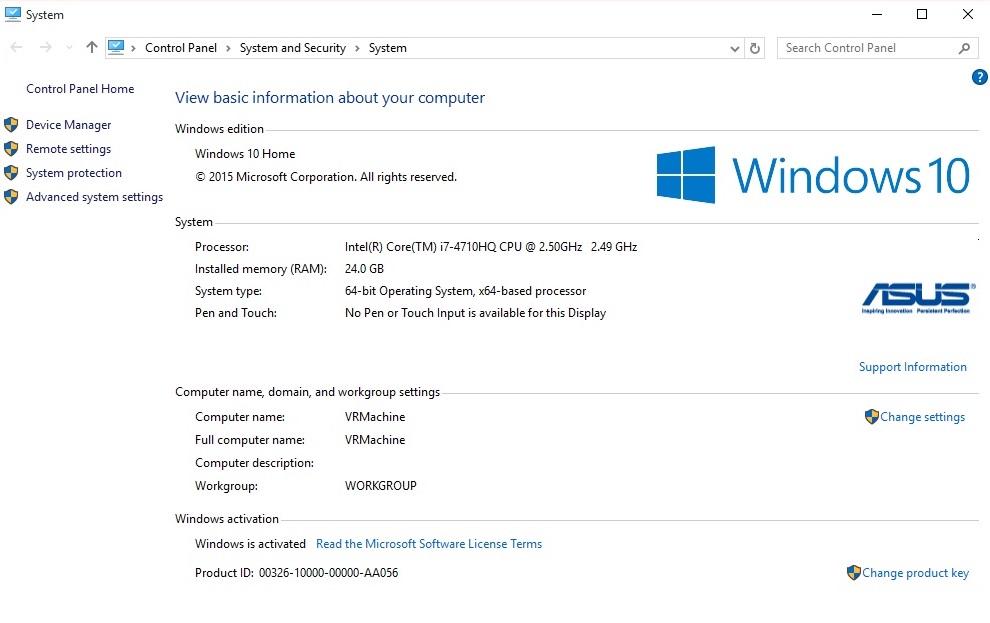Select the No Pen or Touch Input text

475,313
